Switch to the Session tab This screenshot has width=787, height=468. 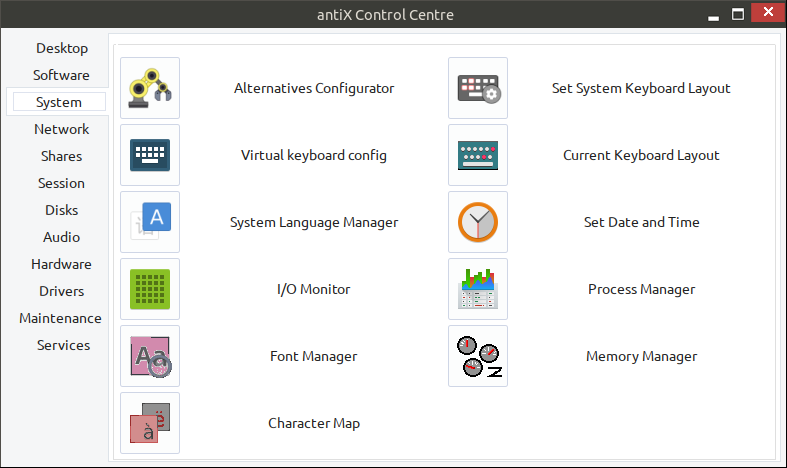point(61,183)
